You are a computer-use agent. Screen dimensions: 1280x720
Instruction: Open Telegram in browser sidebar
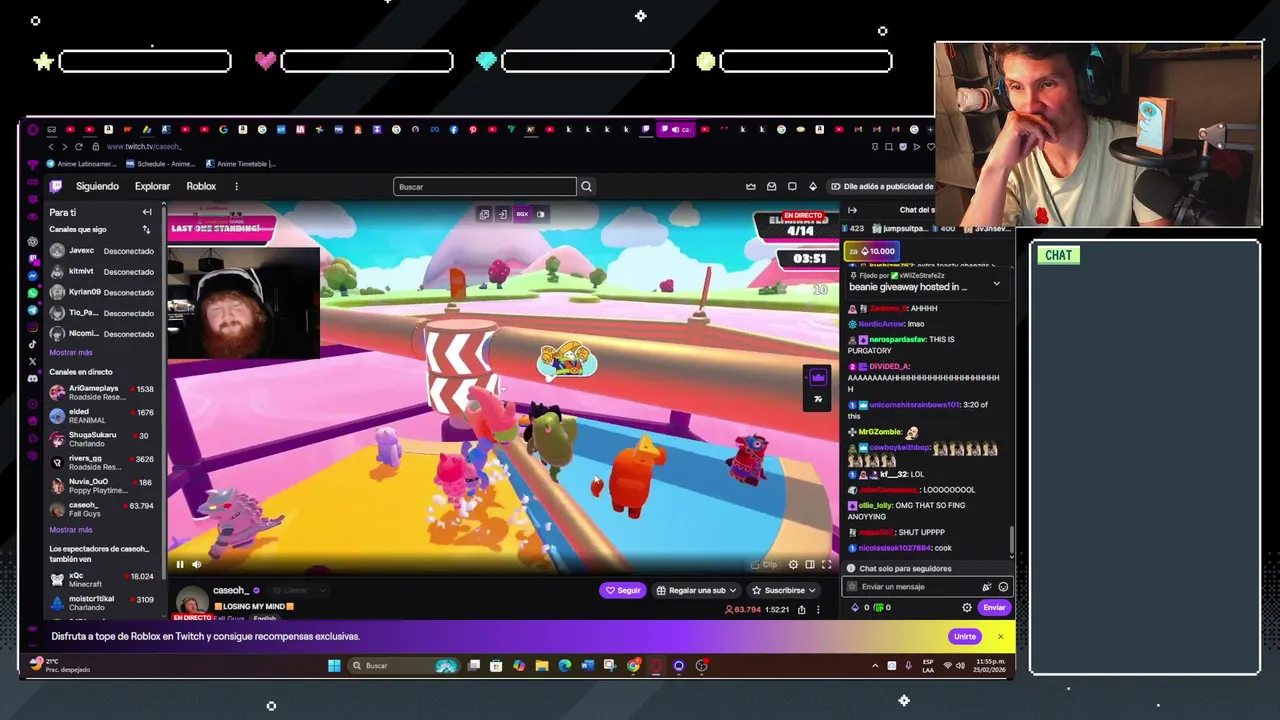point(33,310)
